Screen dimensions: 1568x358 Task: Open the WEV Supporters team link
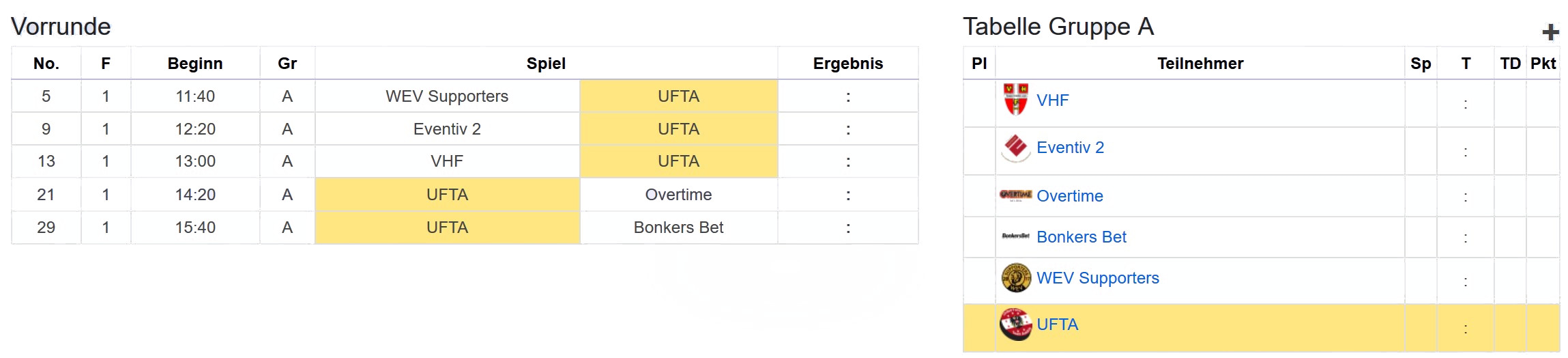pos(1097,278)
